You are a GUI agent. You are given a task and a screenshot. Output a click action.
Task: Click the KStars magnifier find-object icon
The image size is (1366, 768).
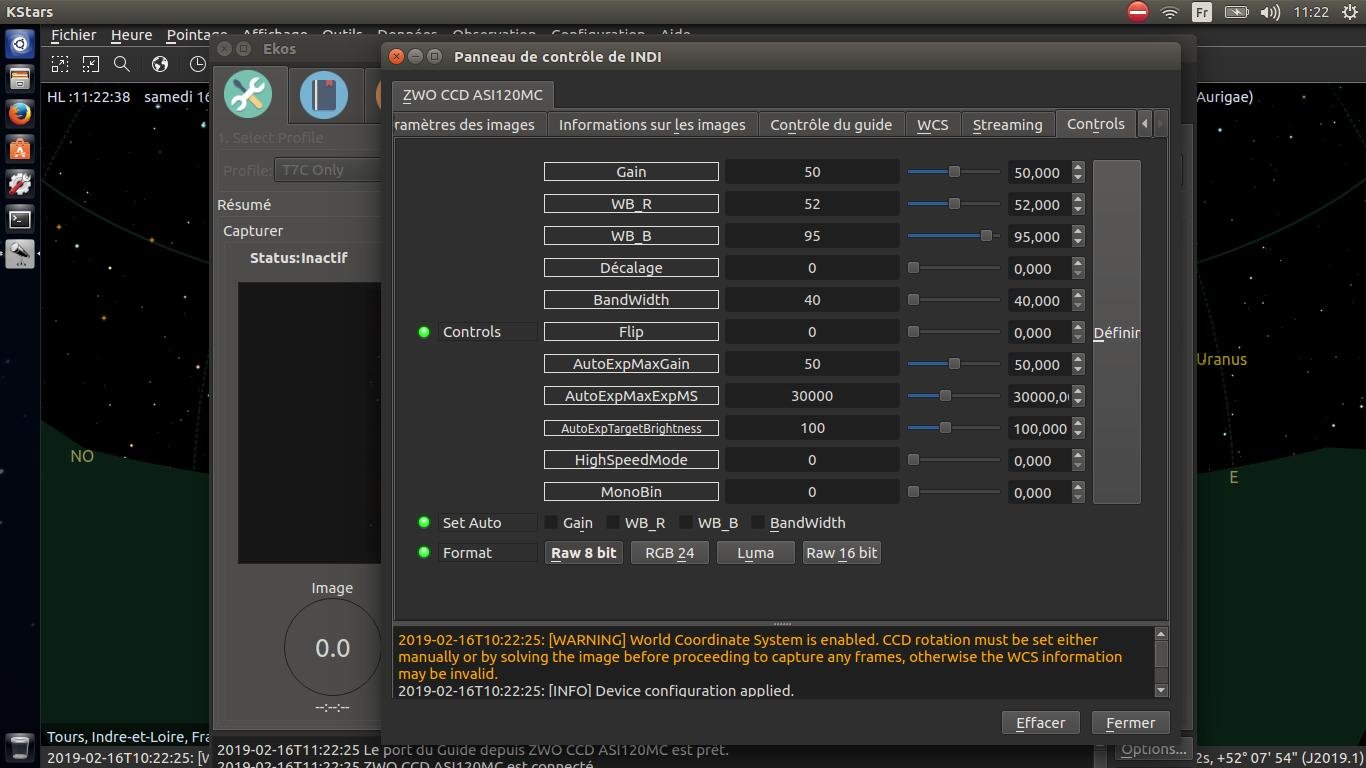pos(122,64)
